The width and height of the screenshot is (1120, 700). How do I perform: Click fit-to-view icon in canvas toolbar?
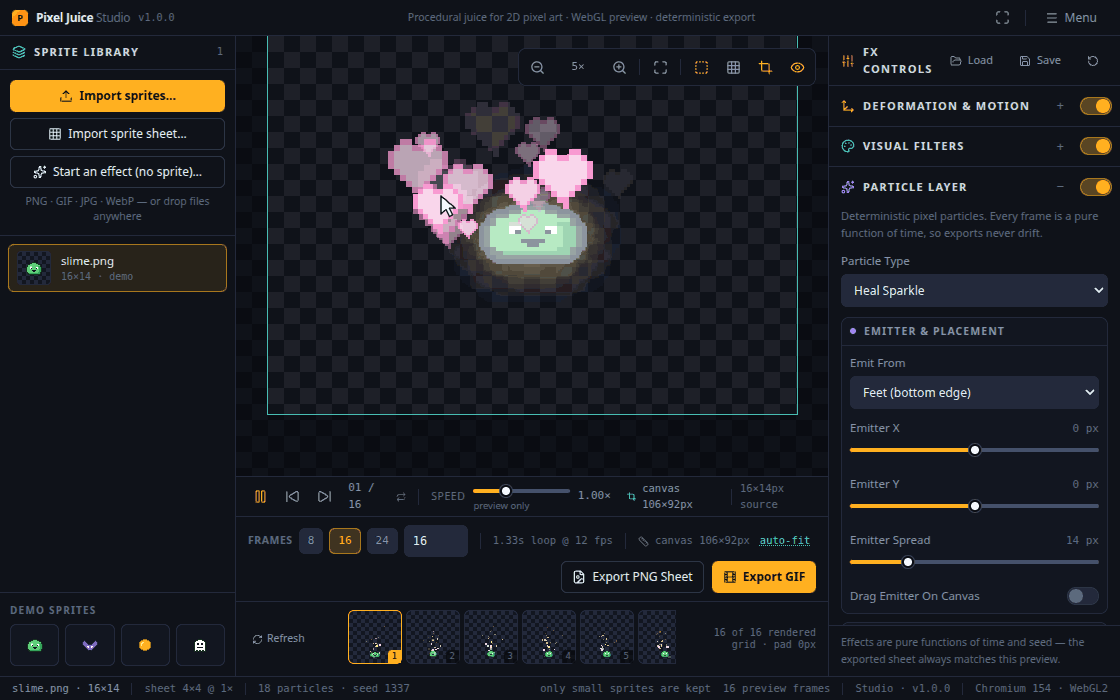pos(661,67)
